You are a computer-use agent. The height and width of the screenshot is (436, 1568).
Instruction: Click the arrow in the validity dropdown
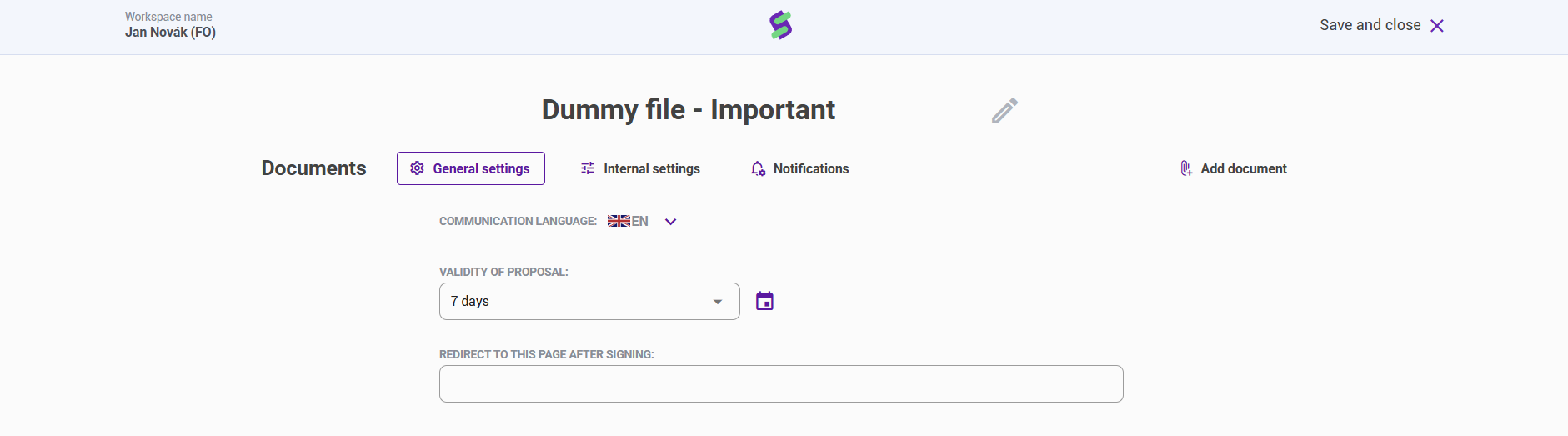click(x=718, y=302)
